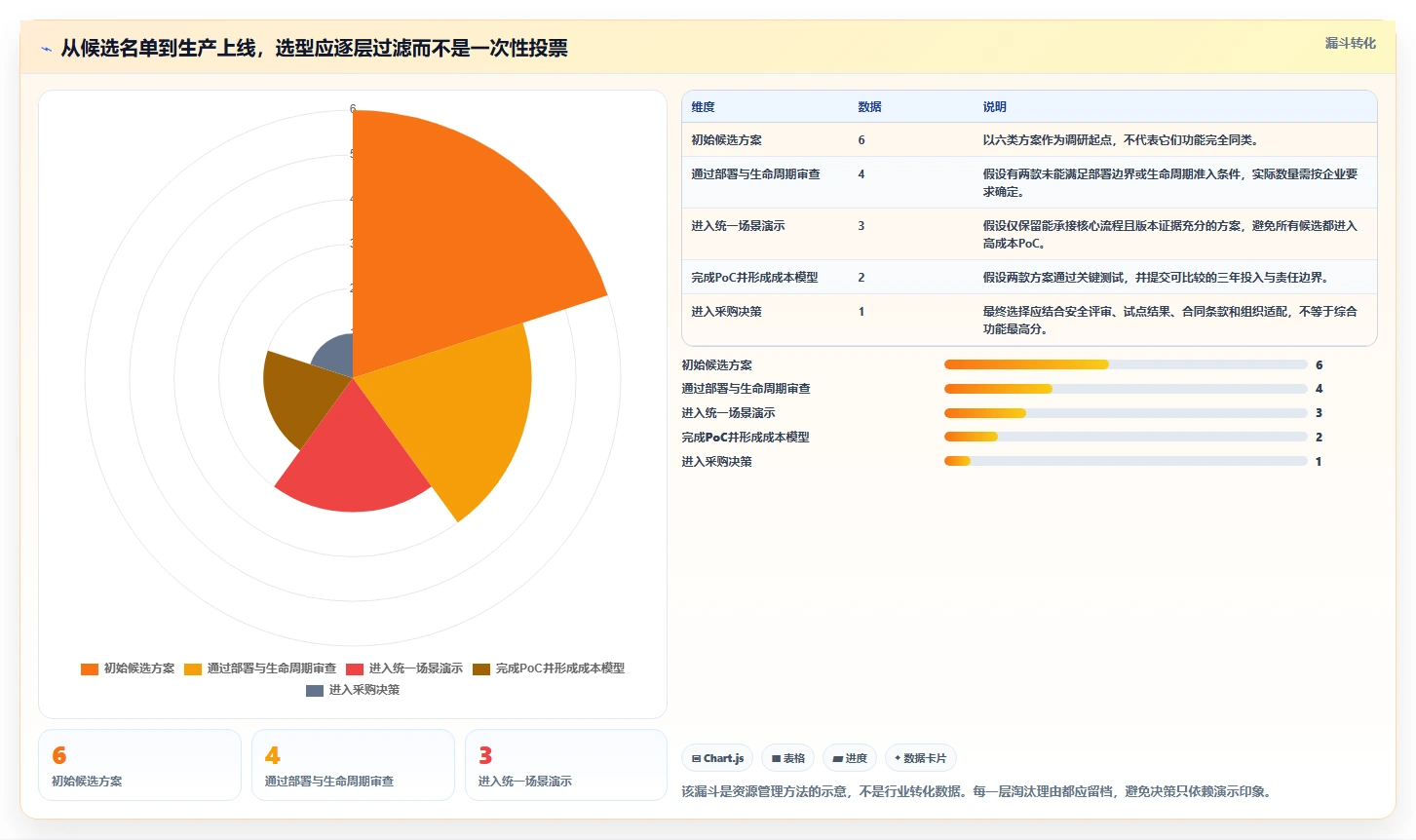
Task: Click the 进入采购决策 progress bar
Action: (1126, 461)
